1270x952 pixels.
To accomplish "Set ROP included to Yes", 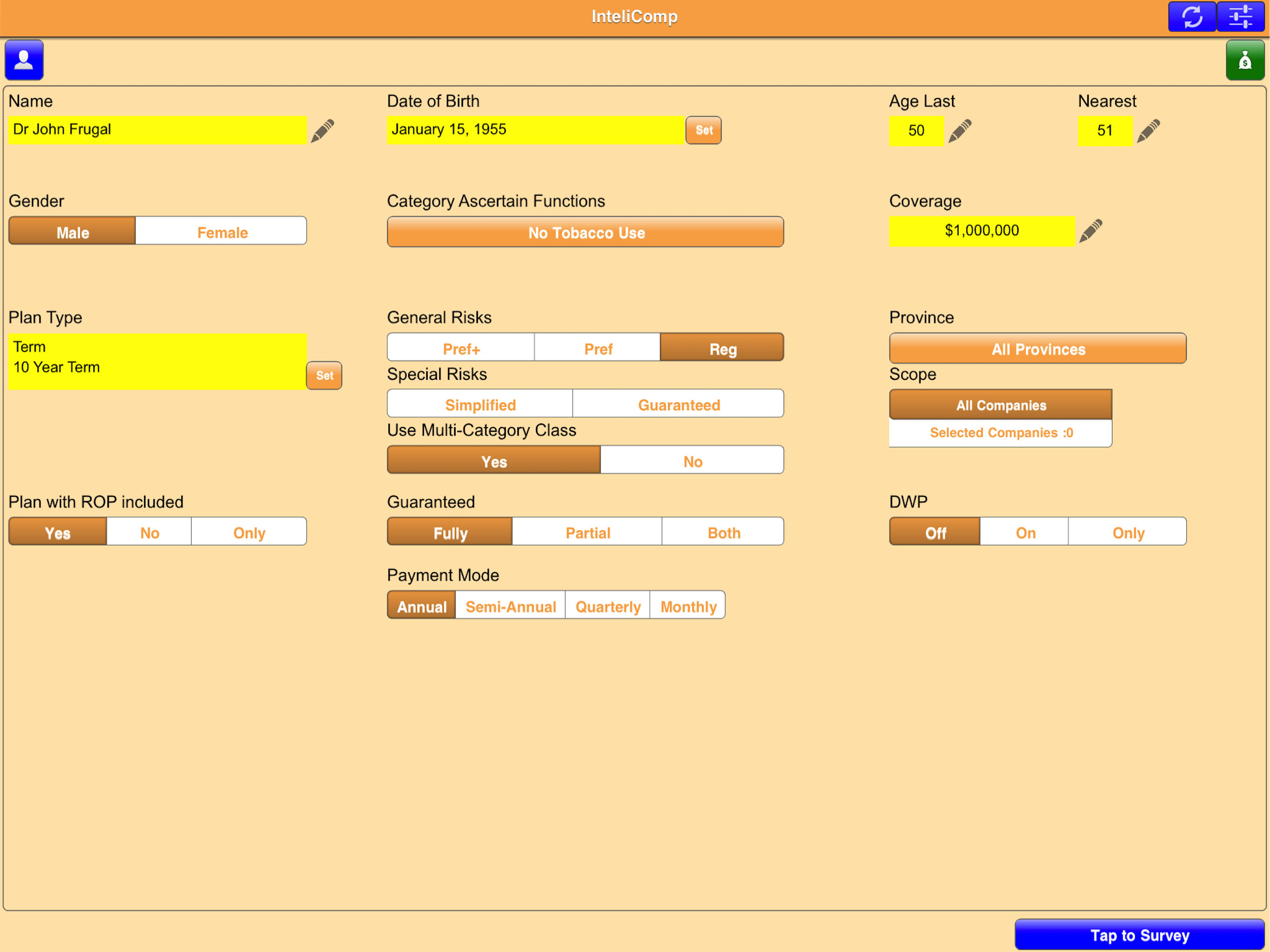I will pos(58,532).
